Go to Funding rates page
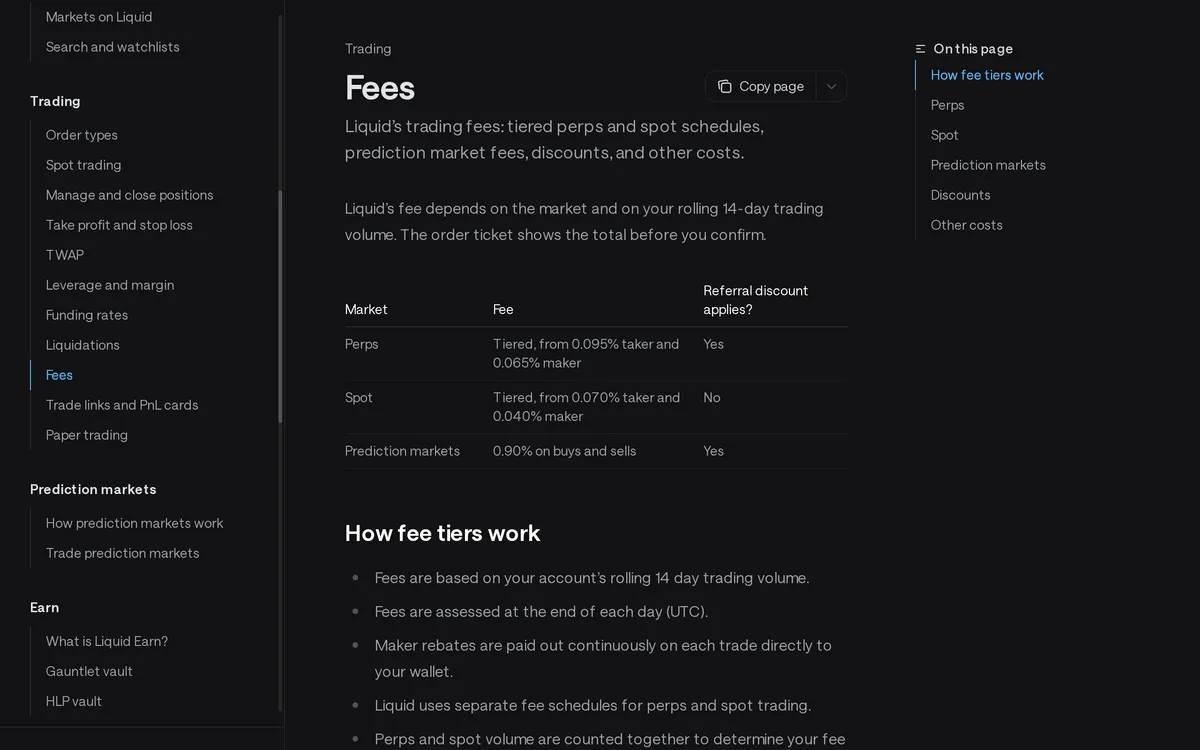1200x750 pixels. click(x=87, y=315)
